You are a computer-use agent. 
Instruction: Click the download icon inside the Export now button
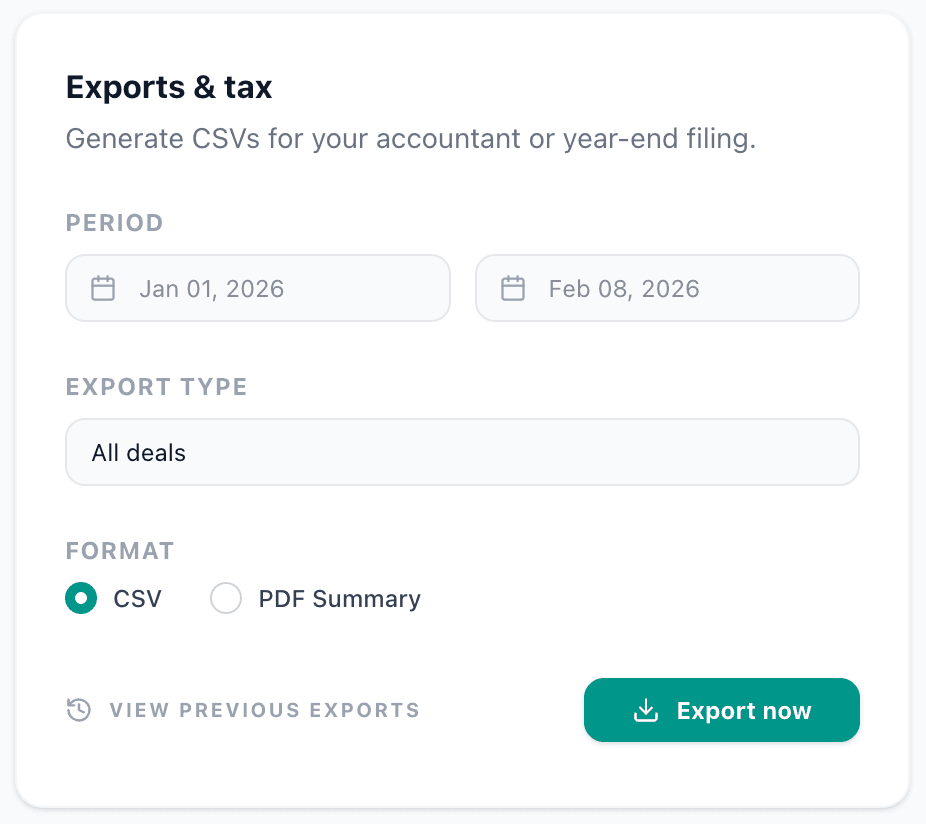coord(645,710)
